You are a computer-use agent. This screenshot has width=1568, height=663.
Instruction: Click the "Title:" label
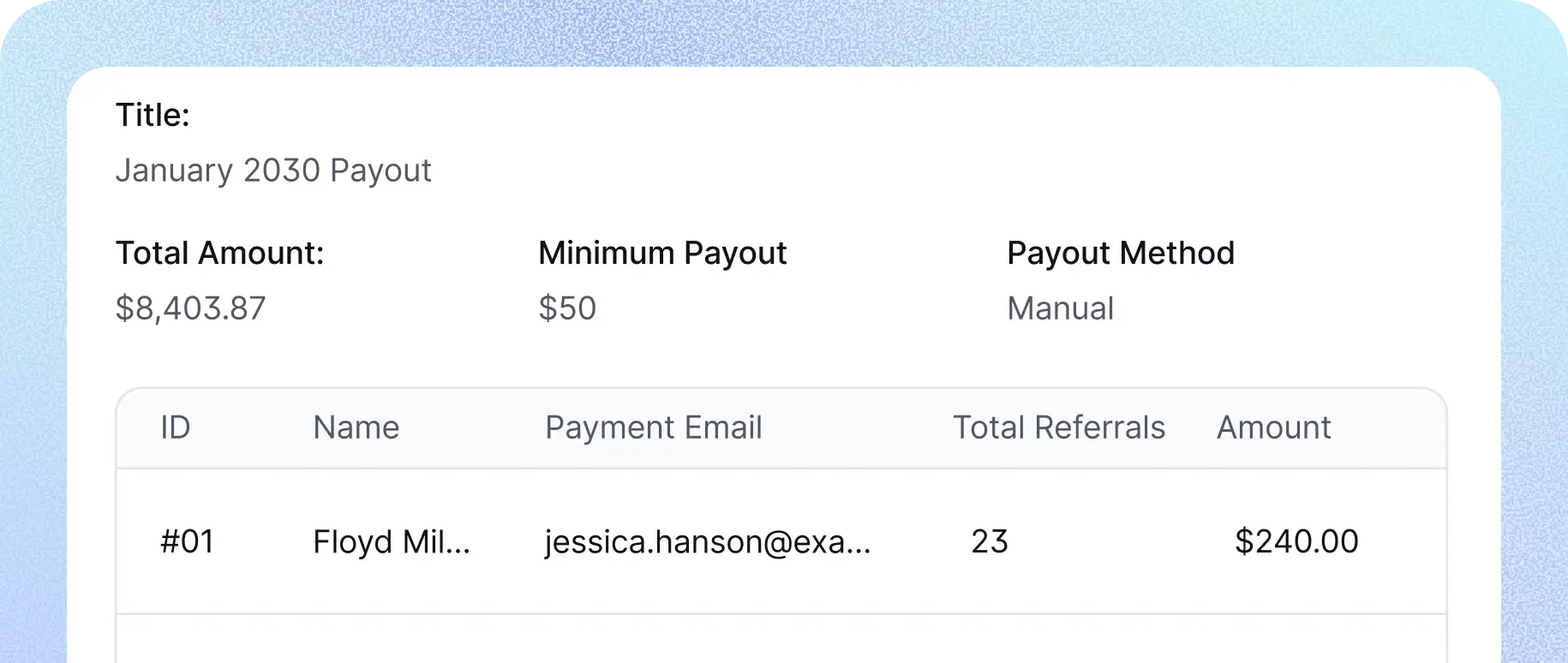point(153,116)
